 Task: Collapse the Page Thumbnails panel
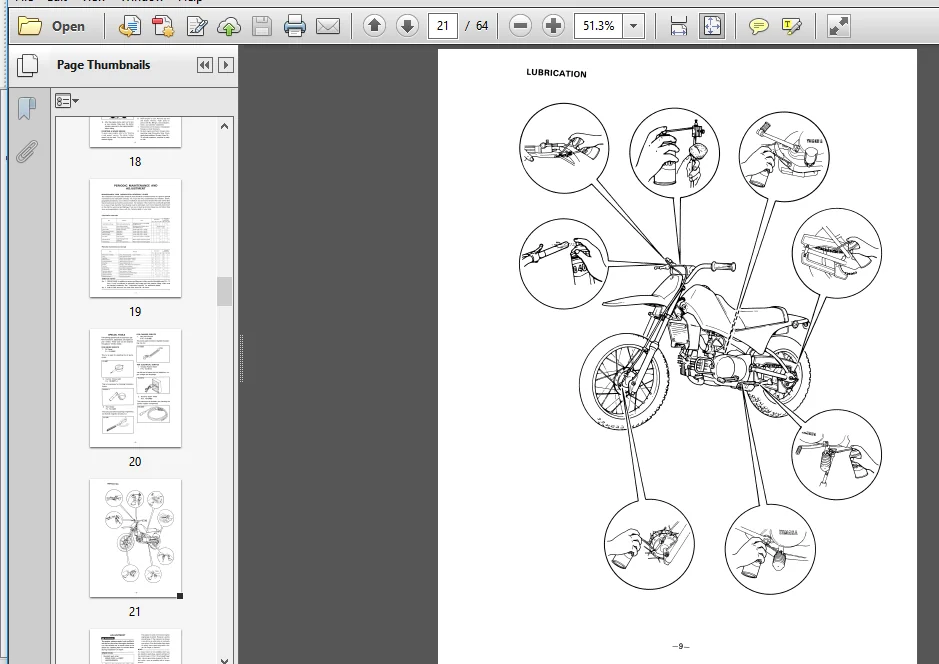coord(204,65)
